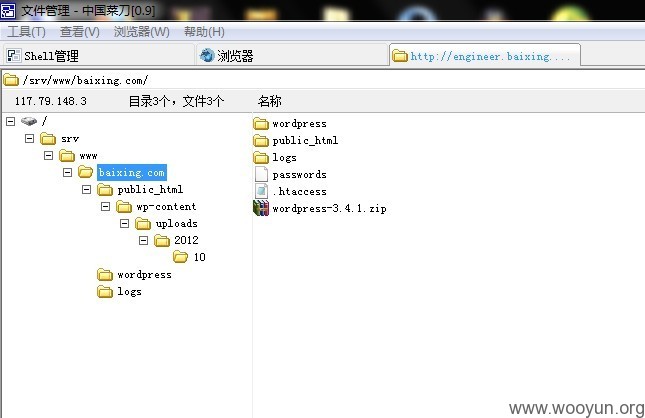This screenshot has height=418, width=645.
Task: Collapse the srv tree node
Action: pos(29,138)
